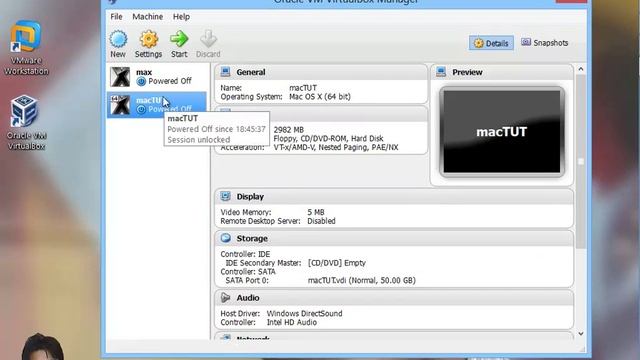Open the Machine menu
Screen dimensions: 640x360
[x=147, y=17]
